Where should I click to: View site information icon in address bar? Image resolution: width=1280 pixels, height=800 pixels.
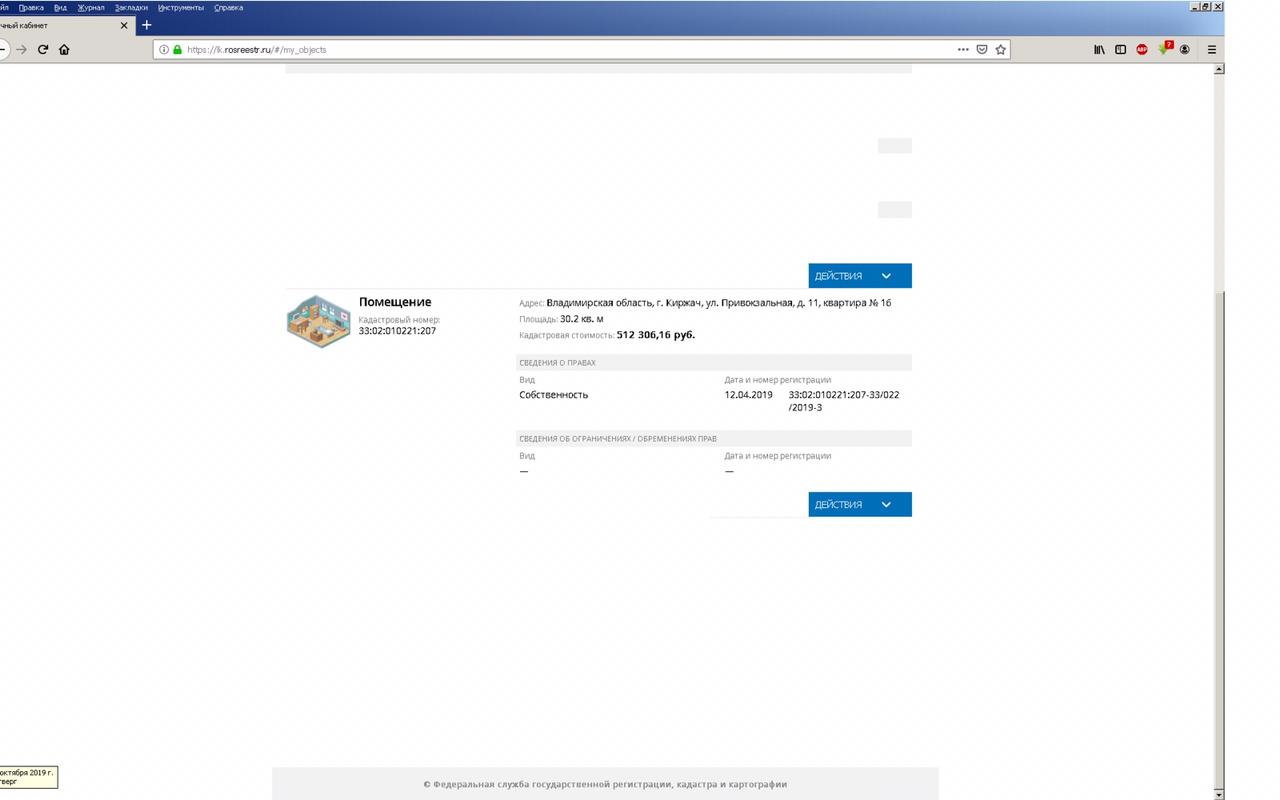(x=165, y=49)
